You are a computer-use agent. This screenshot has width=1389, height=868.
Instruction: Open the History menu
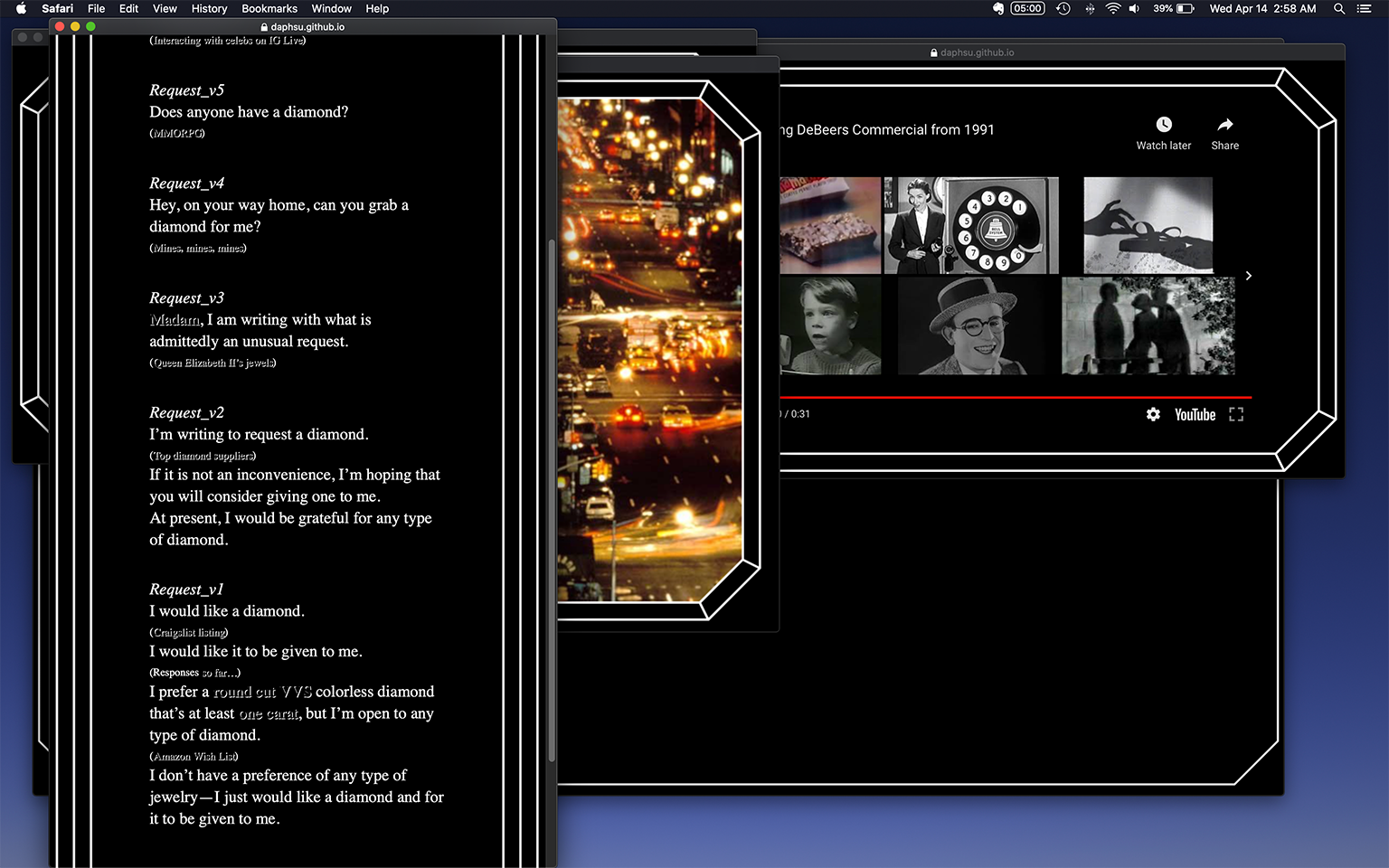(209, 9)
